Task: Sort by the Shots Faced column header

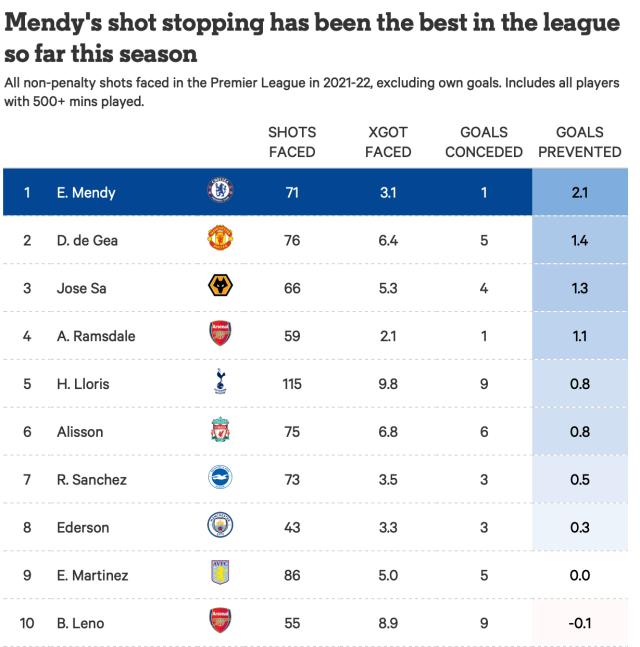Action: point(292,142)
